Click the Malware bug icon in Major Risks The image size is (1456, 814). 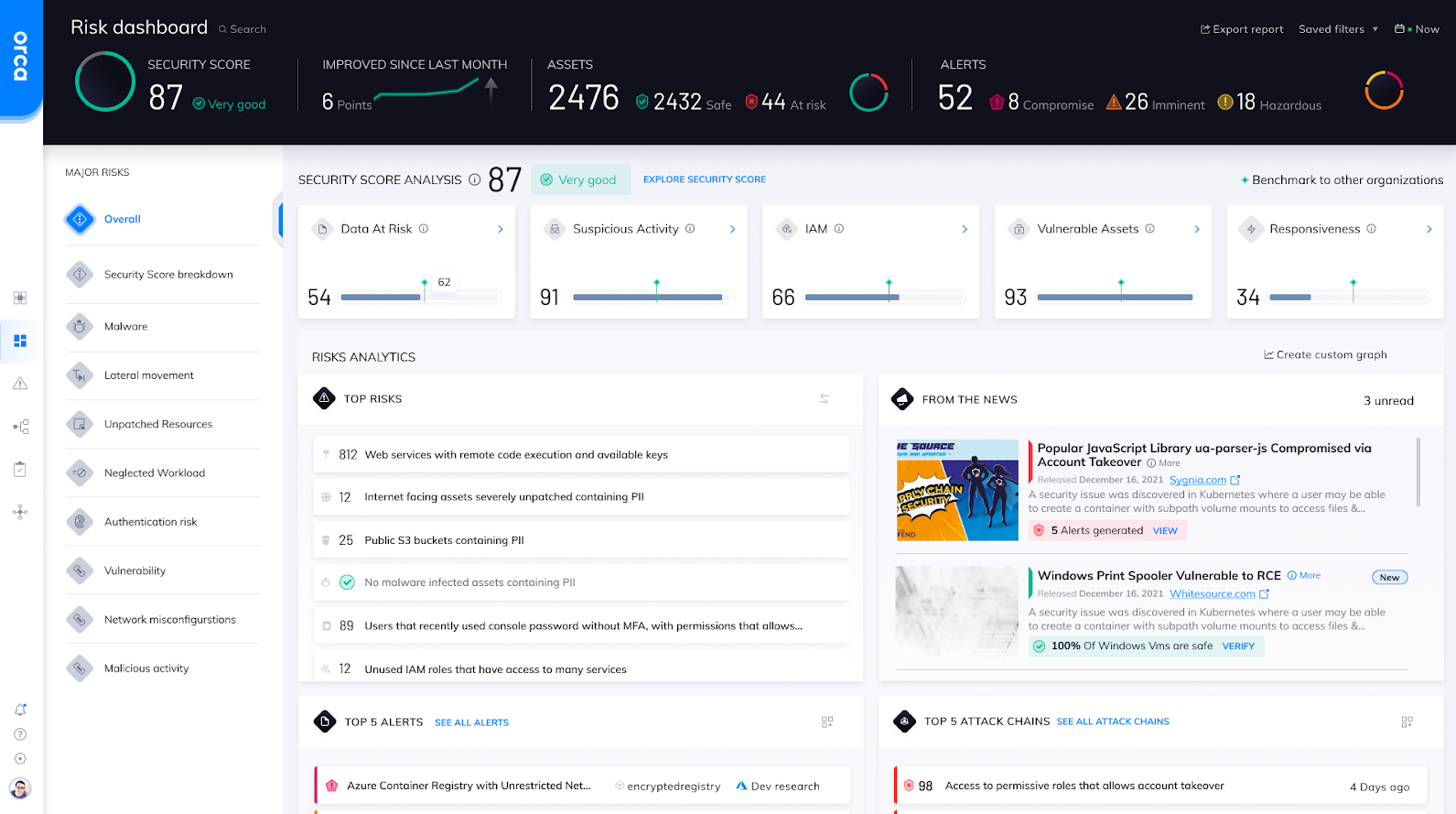point(80,326)
